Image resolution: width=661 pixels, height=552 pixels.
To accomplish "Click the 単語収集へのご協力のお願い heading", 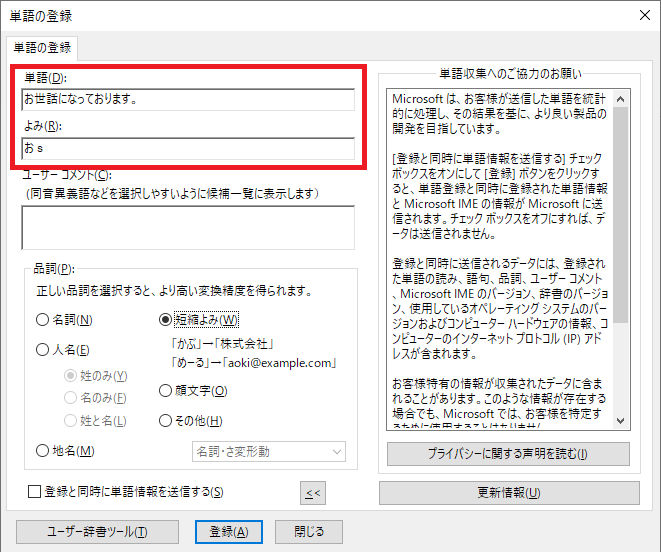I will click(x=511, y=74).
